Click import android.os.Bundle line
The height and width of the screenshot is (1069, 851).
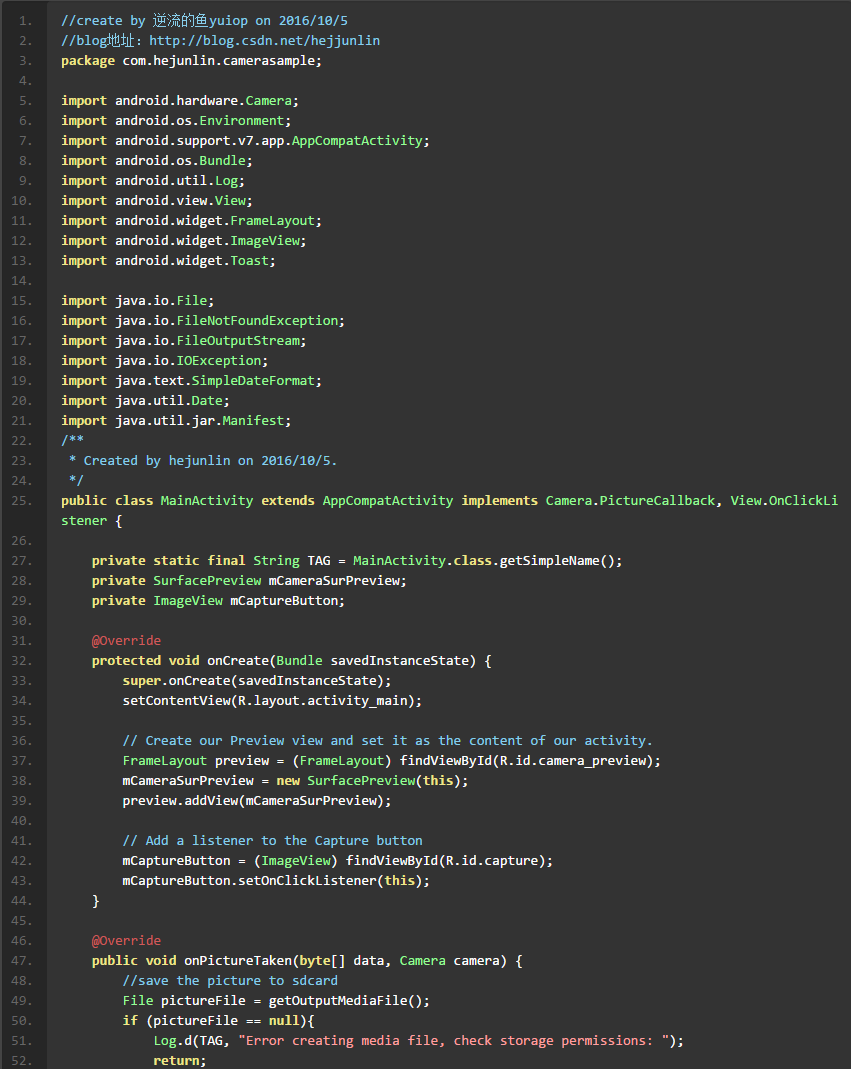click(x=156, y=161)
